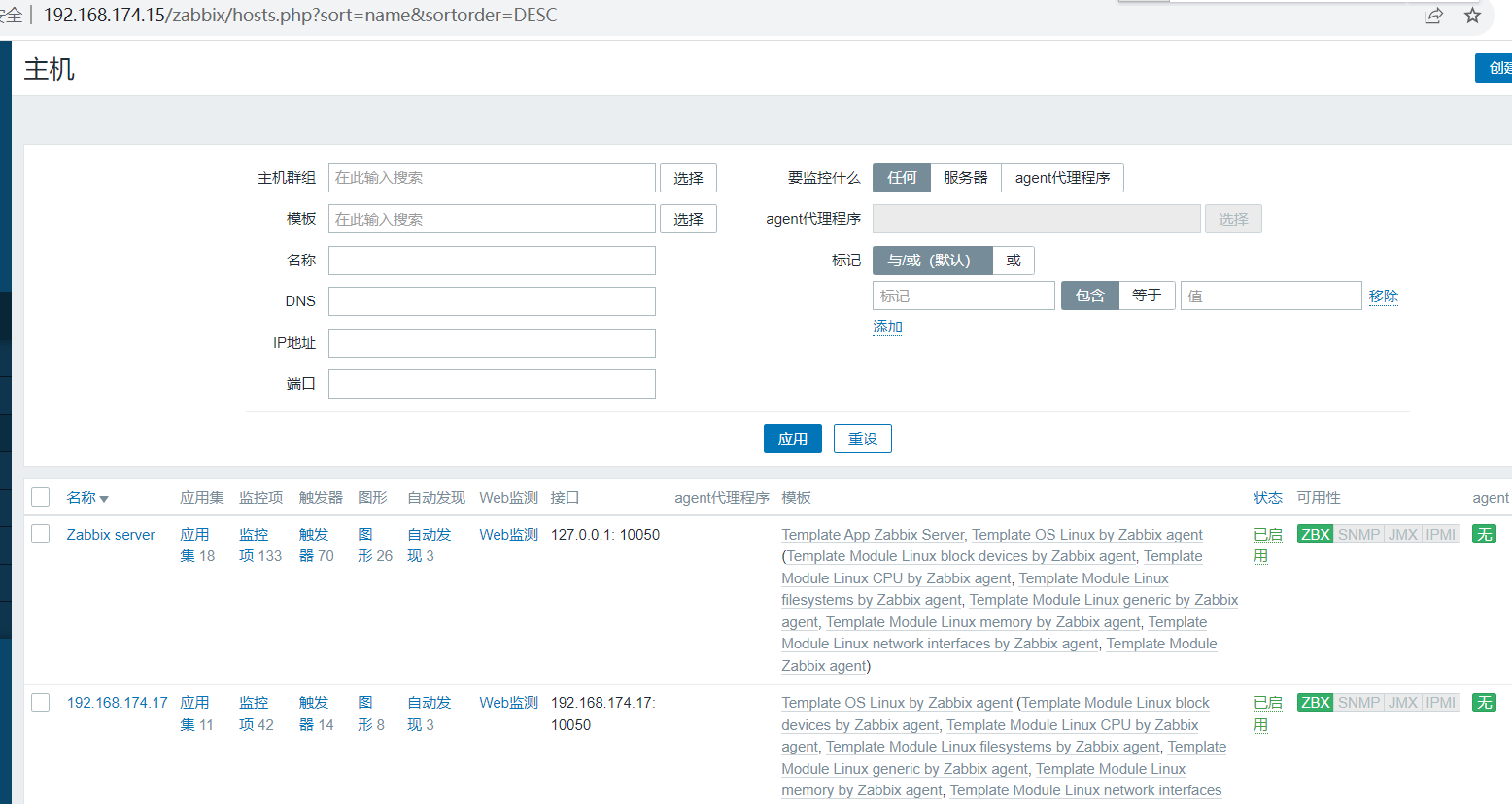Toggle the select-all hosts checkbox

41,497
